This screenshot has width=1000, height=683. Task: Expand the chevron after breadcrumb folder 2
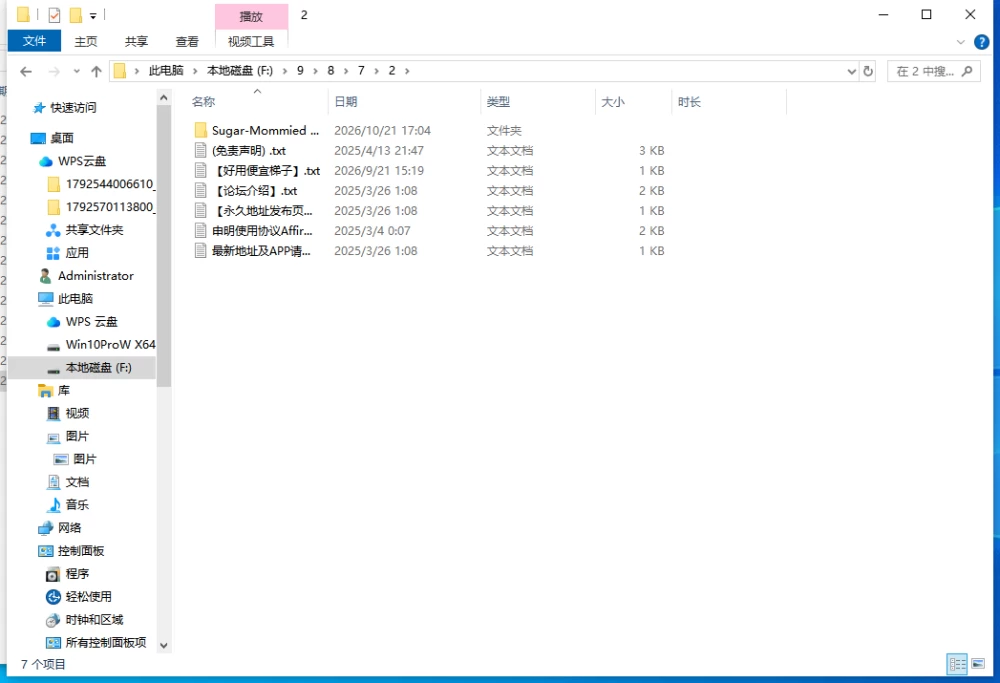(407, 71)
